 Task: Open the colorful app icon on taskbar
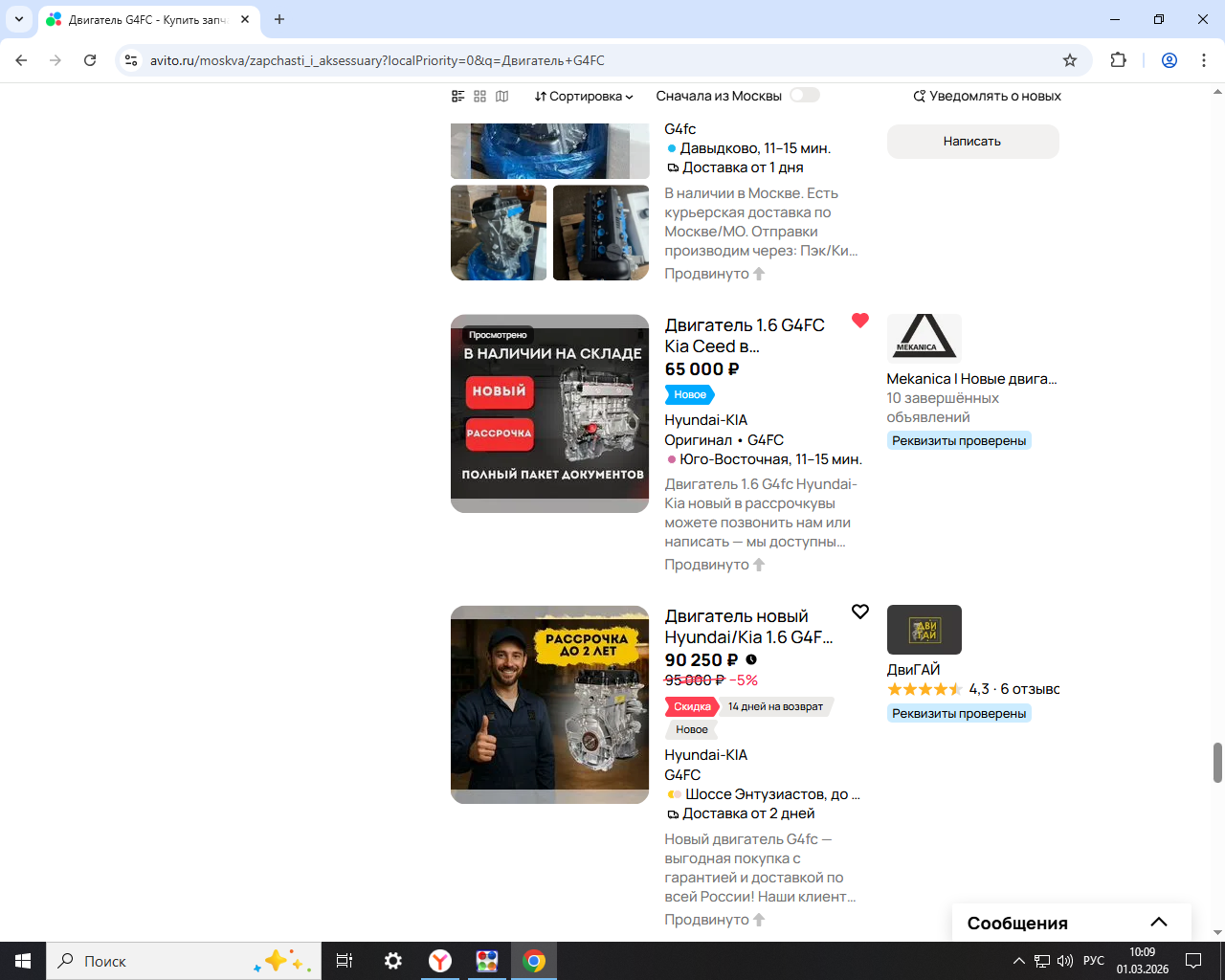(x=487, y=961)
